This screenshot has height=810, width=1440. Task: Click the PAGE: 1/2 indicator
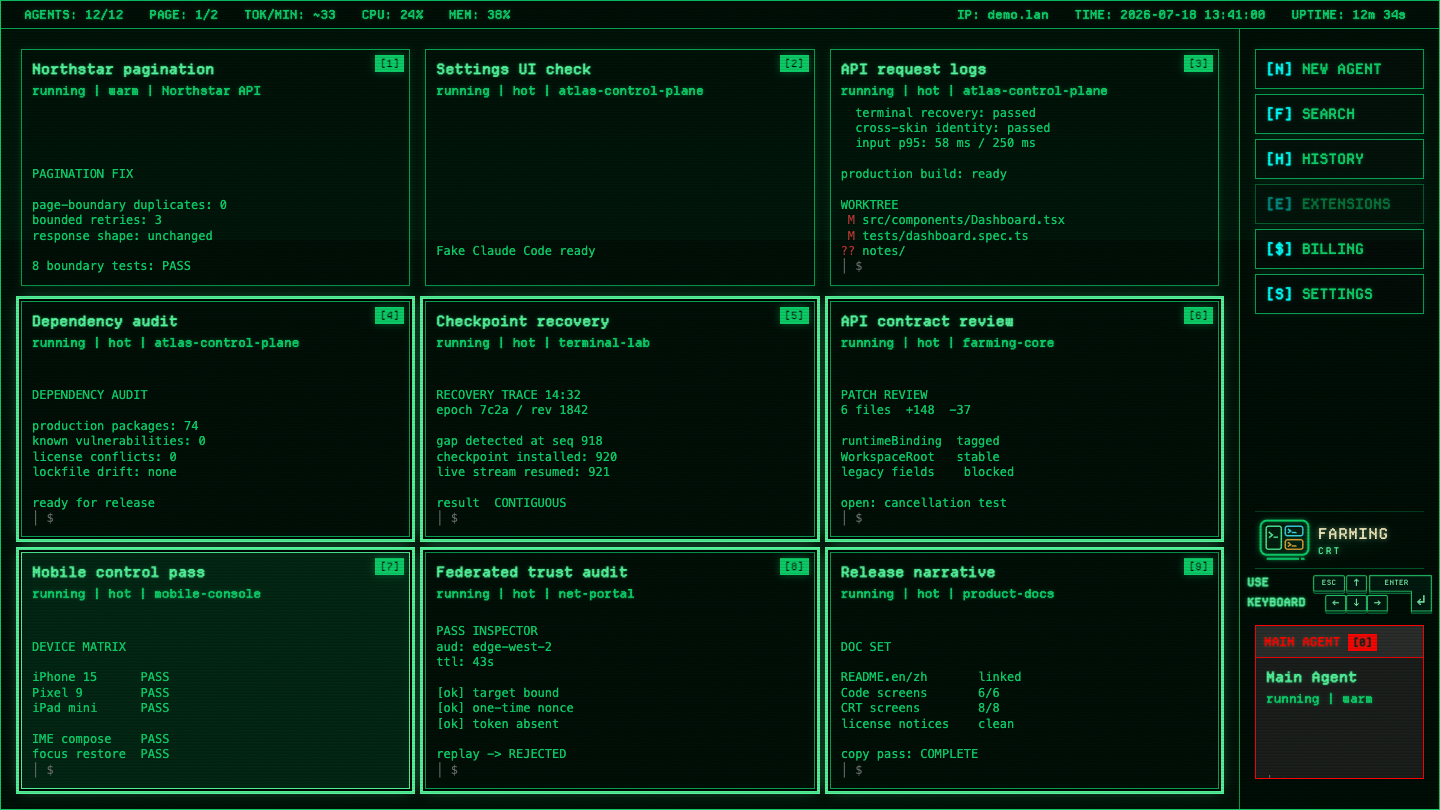(x=183, y=15)
